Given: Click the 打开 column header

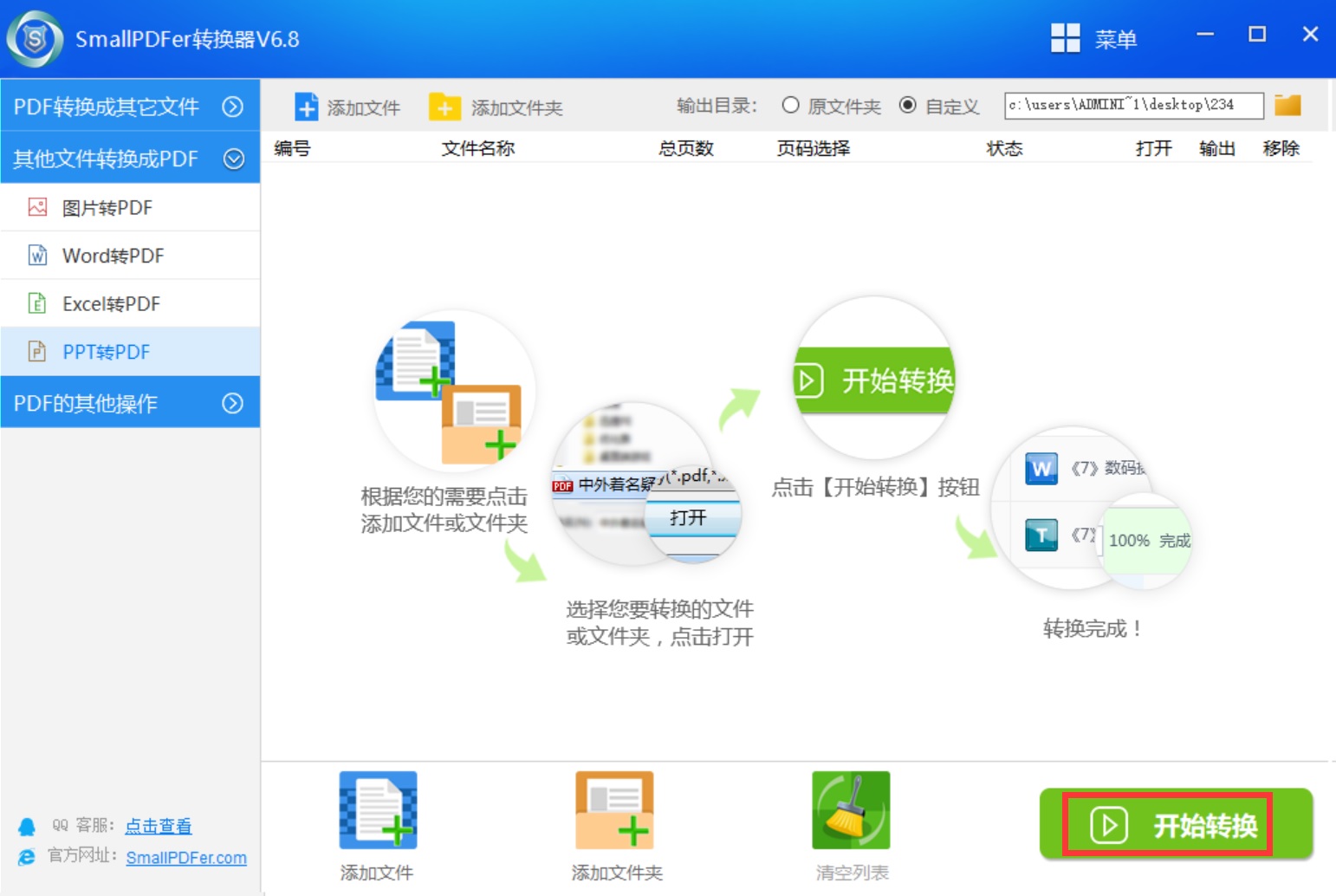Looking at the screenshot, I should click(x=1153, y=148).
